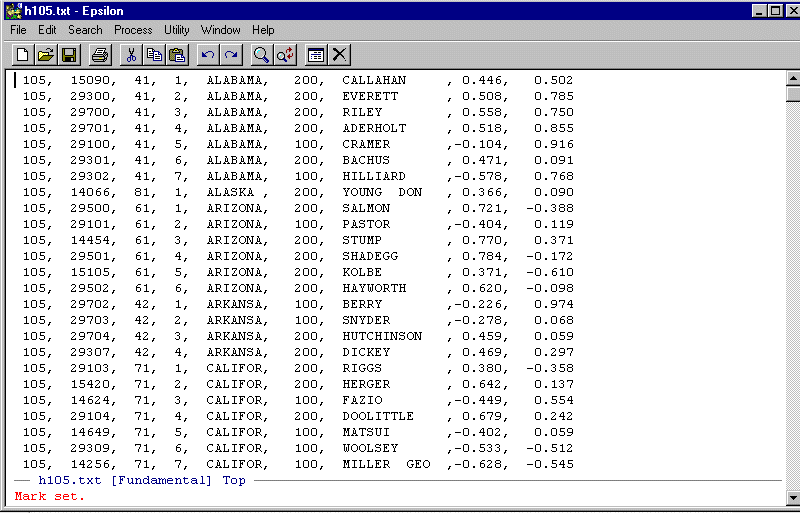Open the Search menu
The height and width of the screenshot is (513, 800).
[x=85, y=30]
